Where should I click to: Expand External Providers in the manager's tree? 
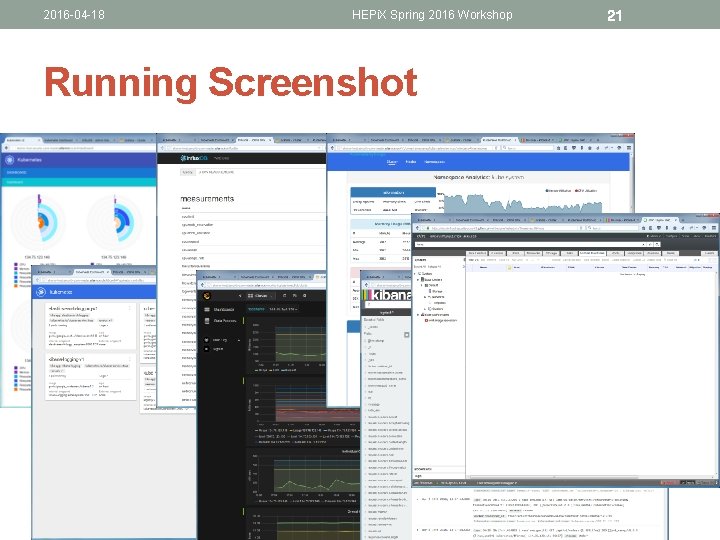point(418,315)
